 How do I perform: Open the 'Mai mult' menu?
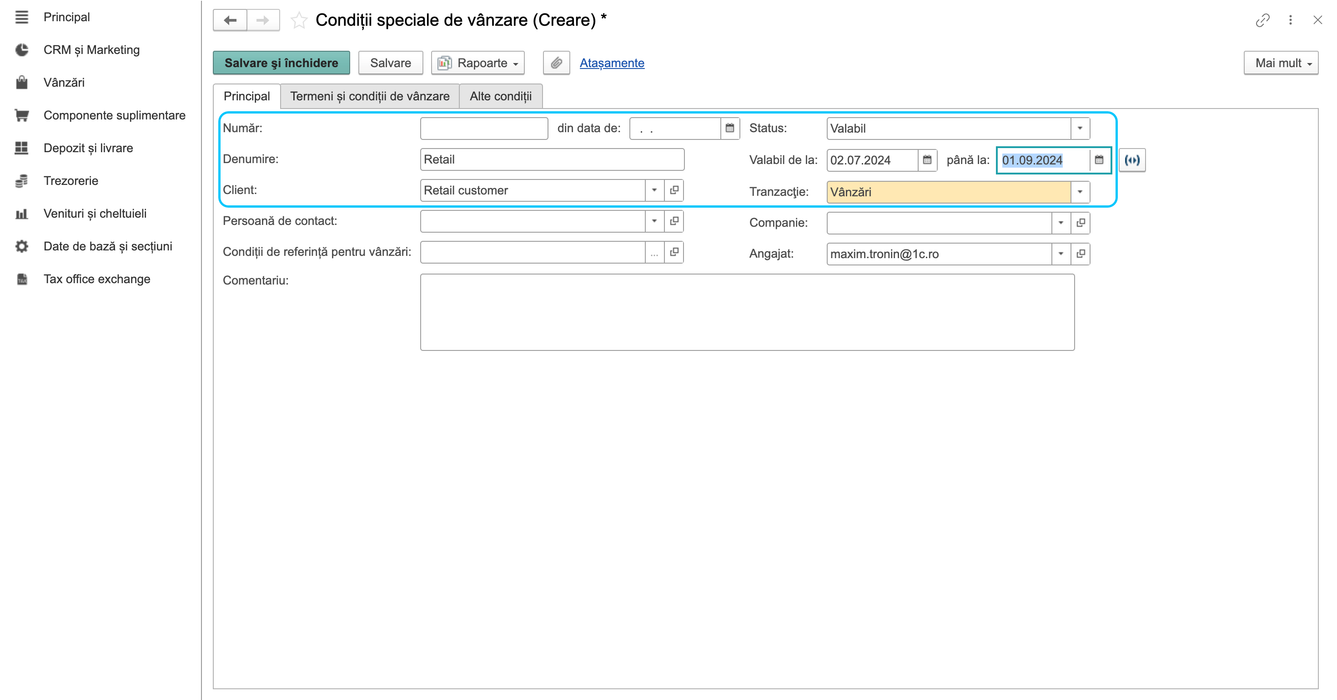tap(1281, 63)
